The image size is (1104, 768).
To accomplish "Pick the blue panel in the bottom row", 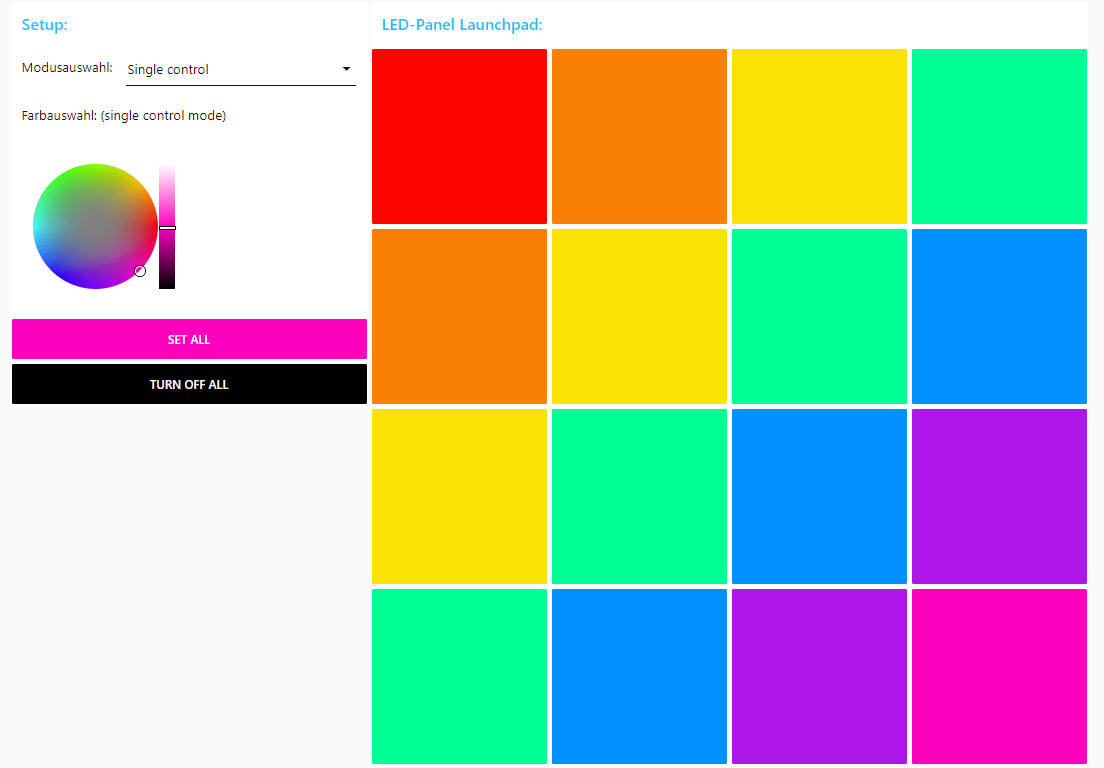I will click(639, 676).
